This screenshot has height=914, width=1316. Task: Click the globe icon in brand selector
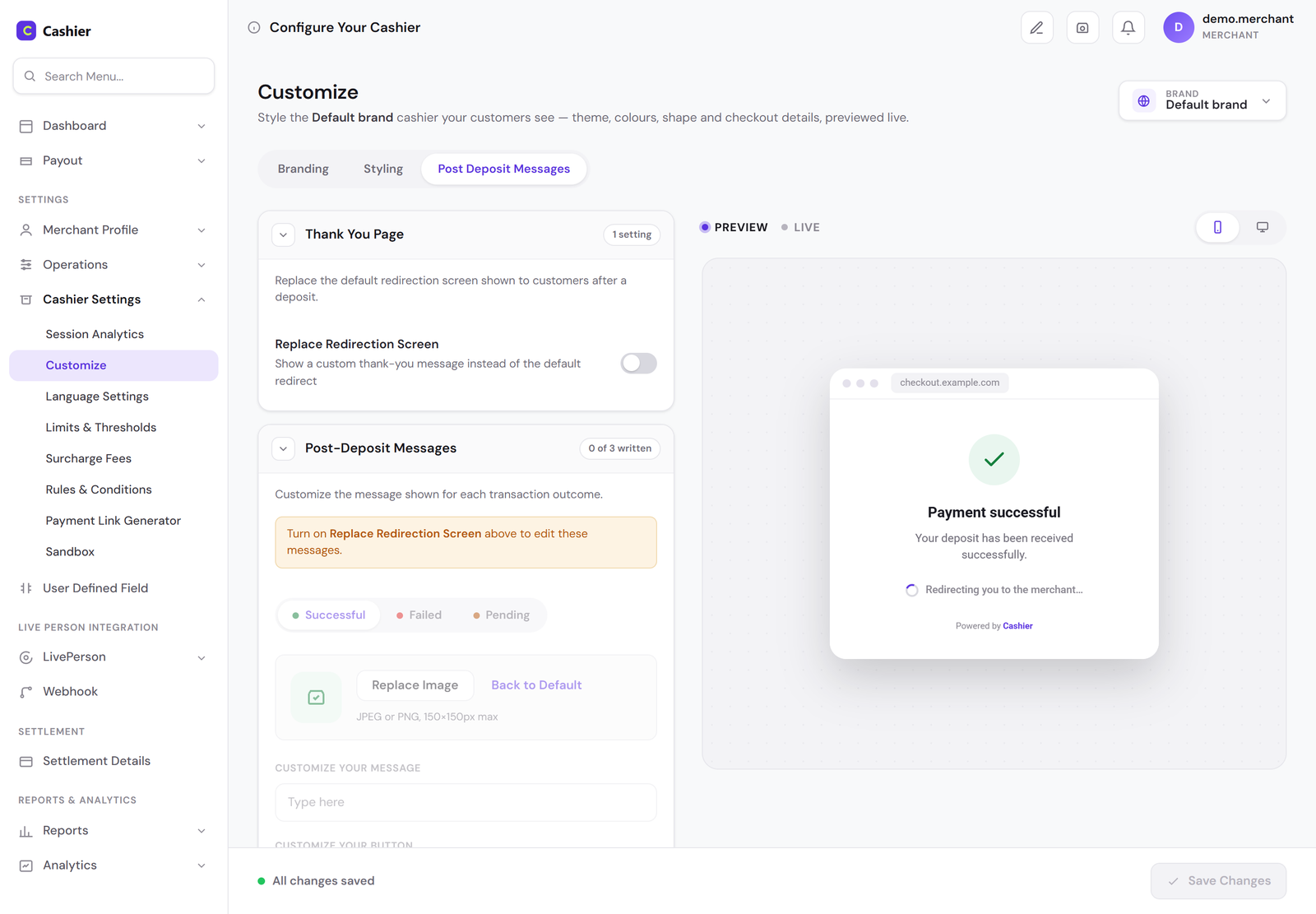(1143, 101)
